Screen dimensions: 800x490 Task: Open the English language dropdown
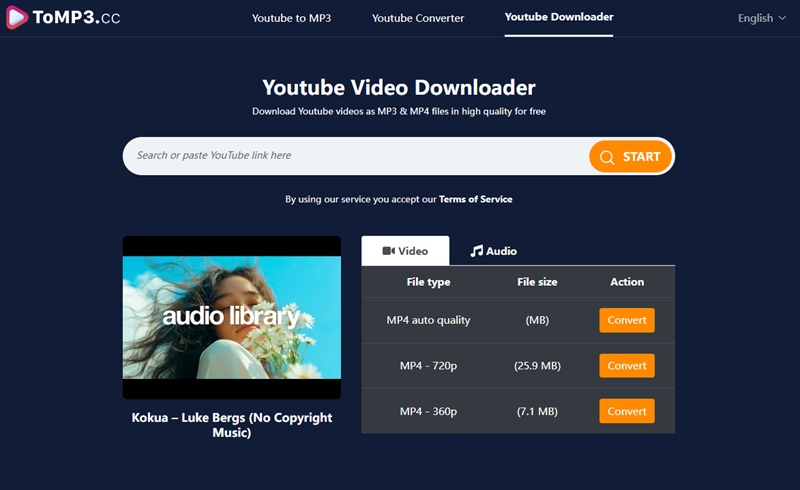tap(761, 18)
